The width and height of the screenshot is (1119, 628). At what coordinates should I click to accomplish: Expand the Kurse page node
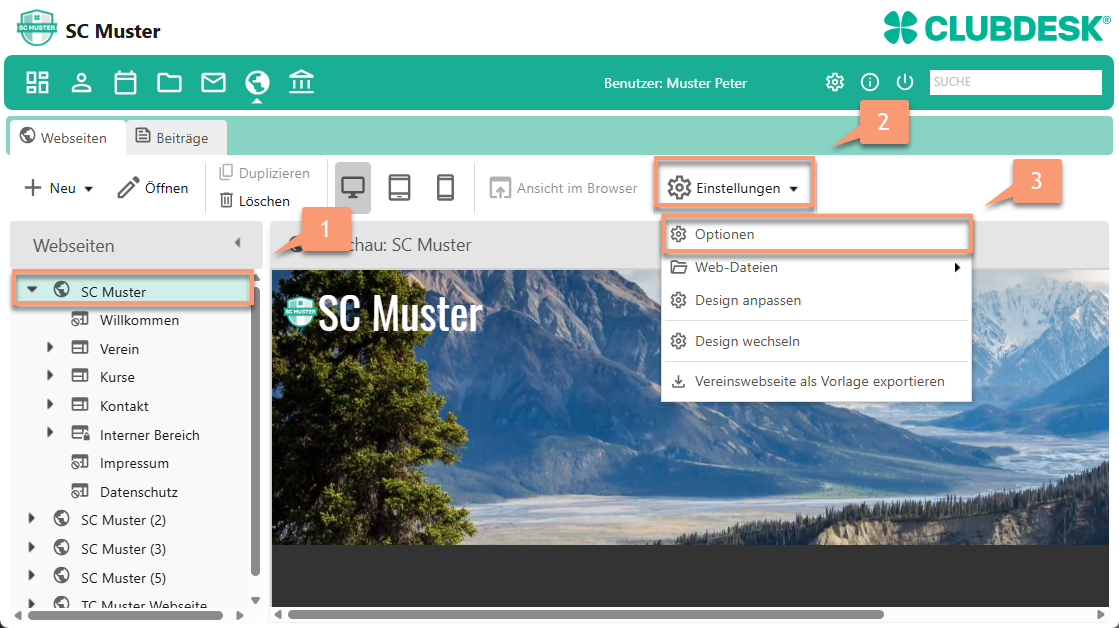pyautogui.click(x=50, y=375)
